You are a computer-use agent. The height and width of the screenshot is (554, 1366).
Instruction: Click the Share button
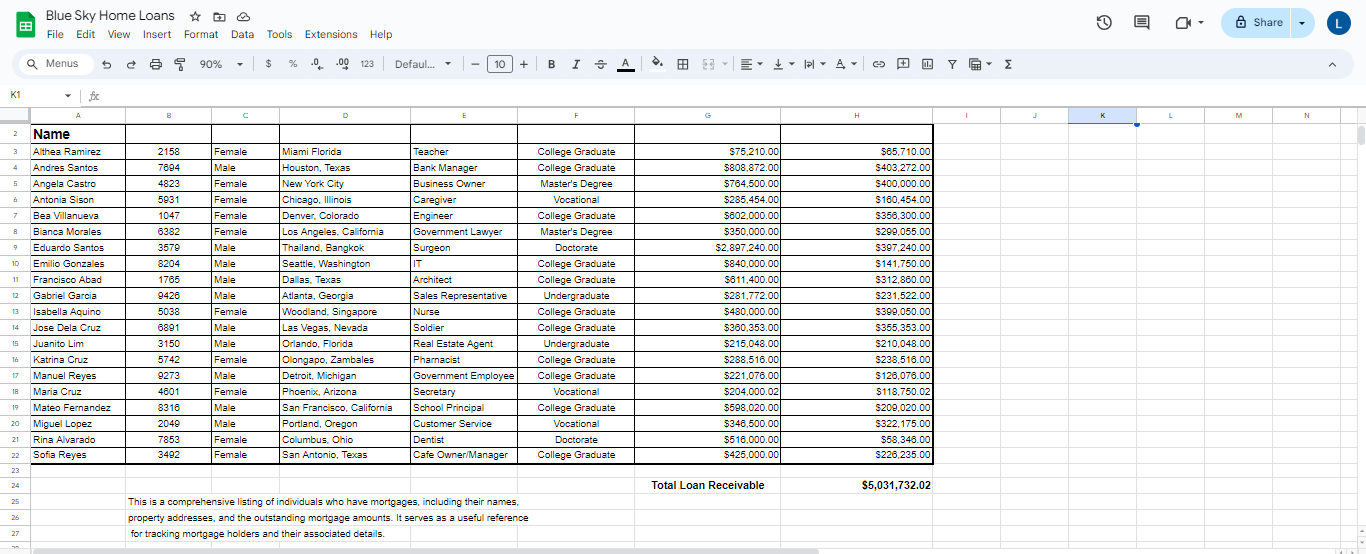tap(1257, 23)
